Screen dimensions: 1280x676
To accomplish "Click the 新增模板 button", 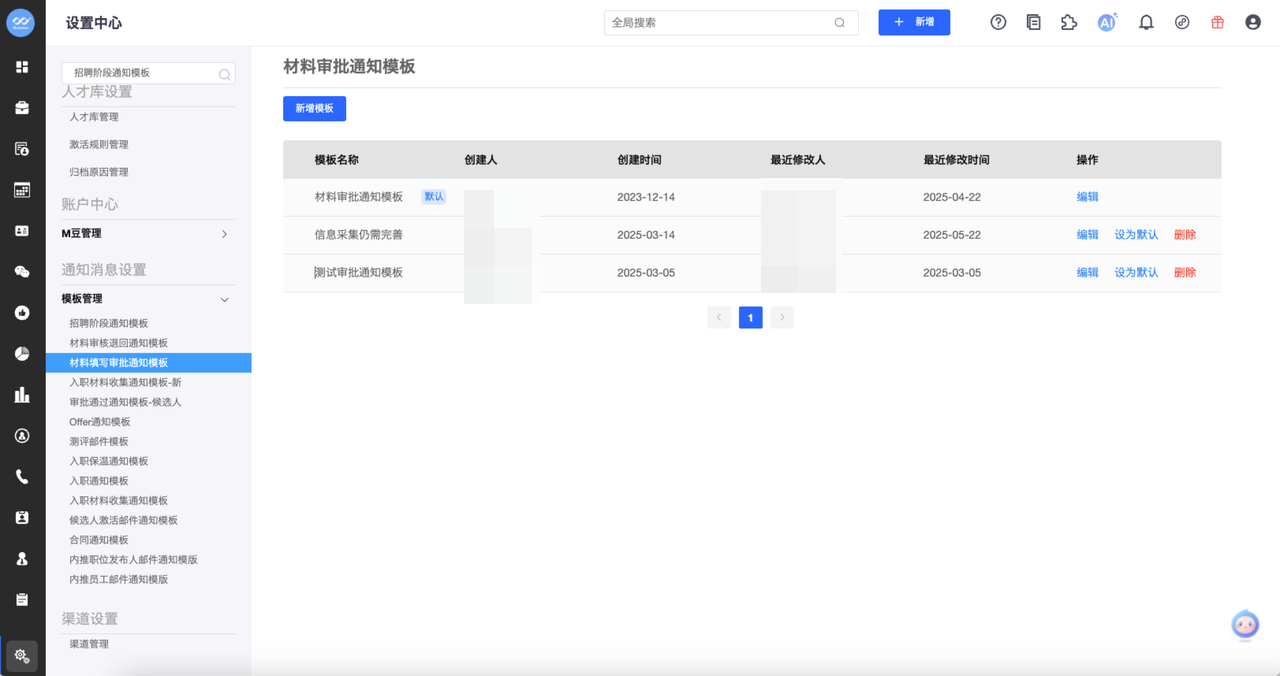I will (314, 108).
